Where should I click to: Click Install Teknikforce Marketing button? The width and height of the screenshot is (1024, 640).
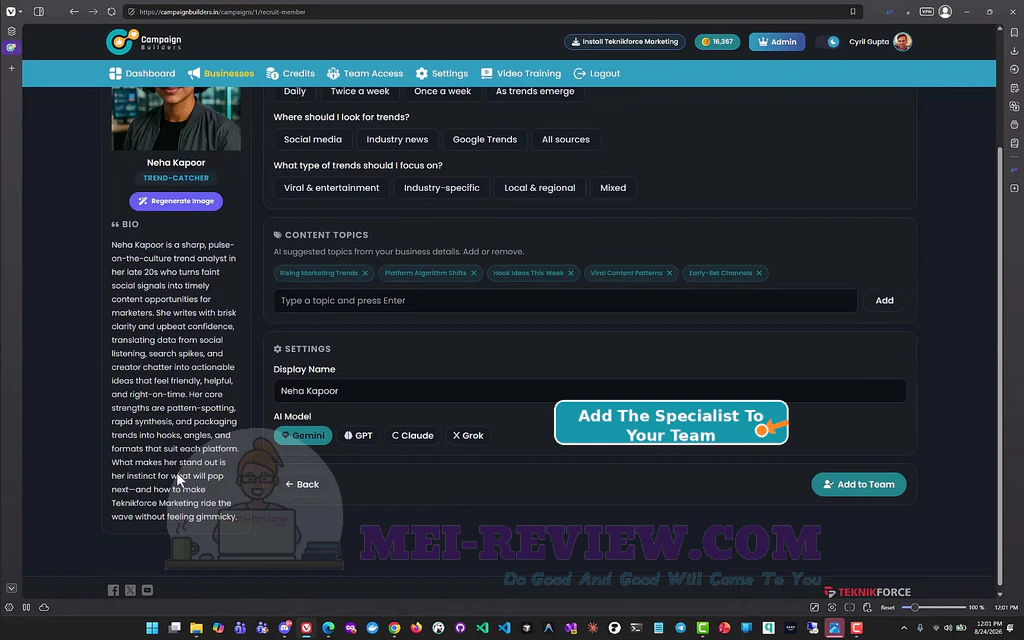point(625,42)
